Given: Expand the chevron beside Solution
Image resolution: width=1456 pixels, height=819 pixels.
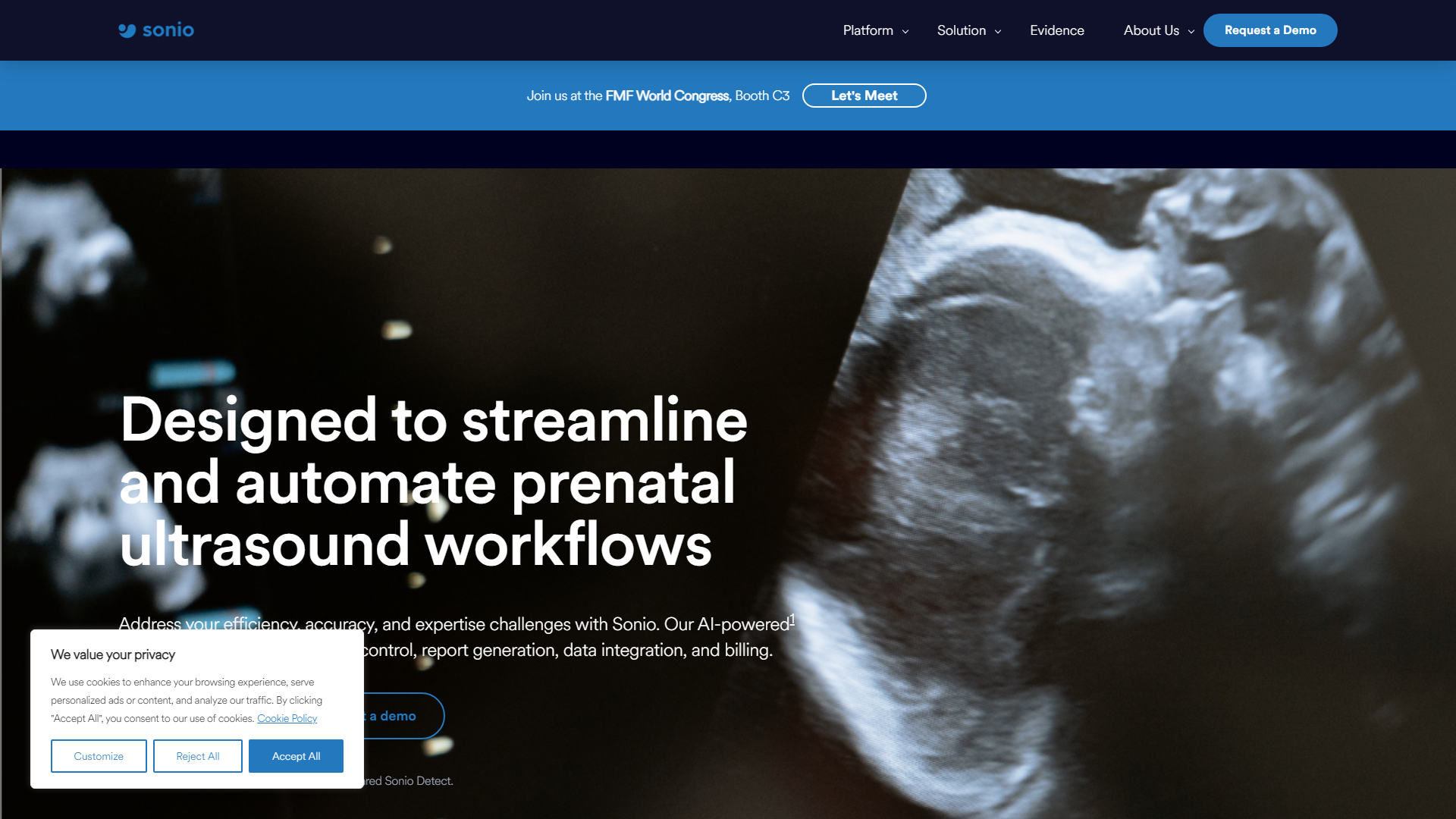Looking at the screenshot, I should 998,32.
